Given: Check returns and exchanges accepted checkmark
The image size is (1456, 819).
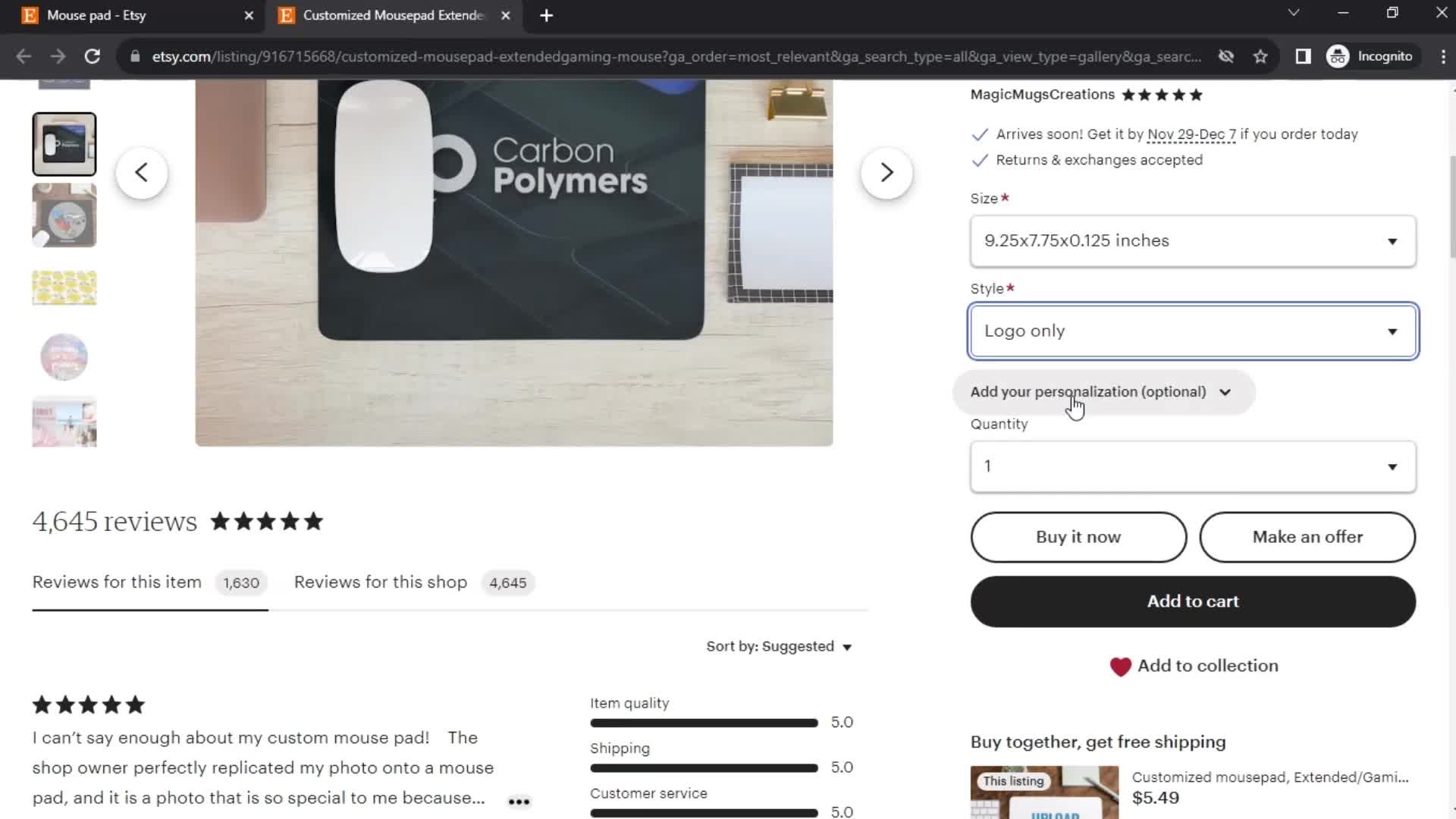Looking at the screenshot, I should point(980,159).
